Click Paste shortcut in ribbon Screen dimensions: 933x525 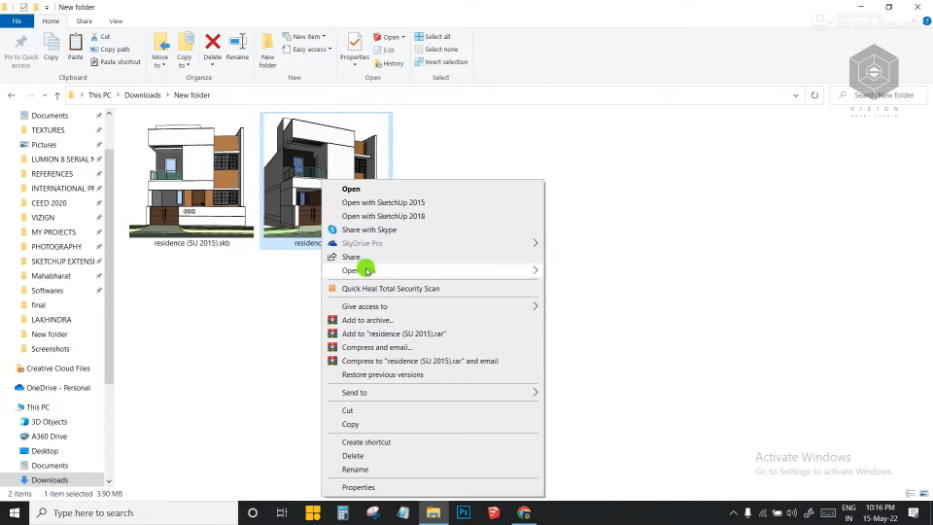tap(115, 62)
